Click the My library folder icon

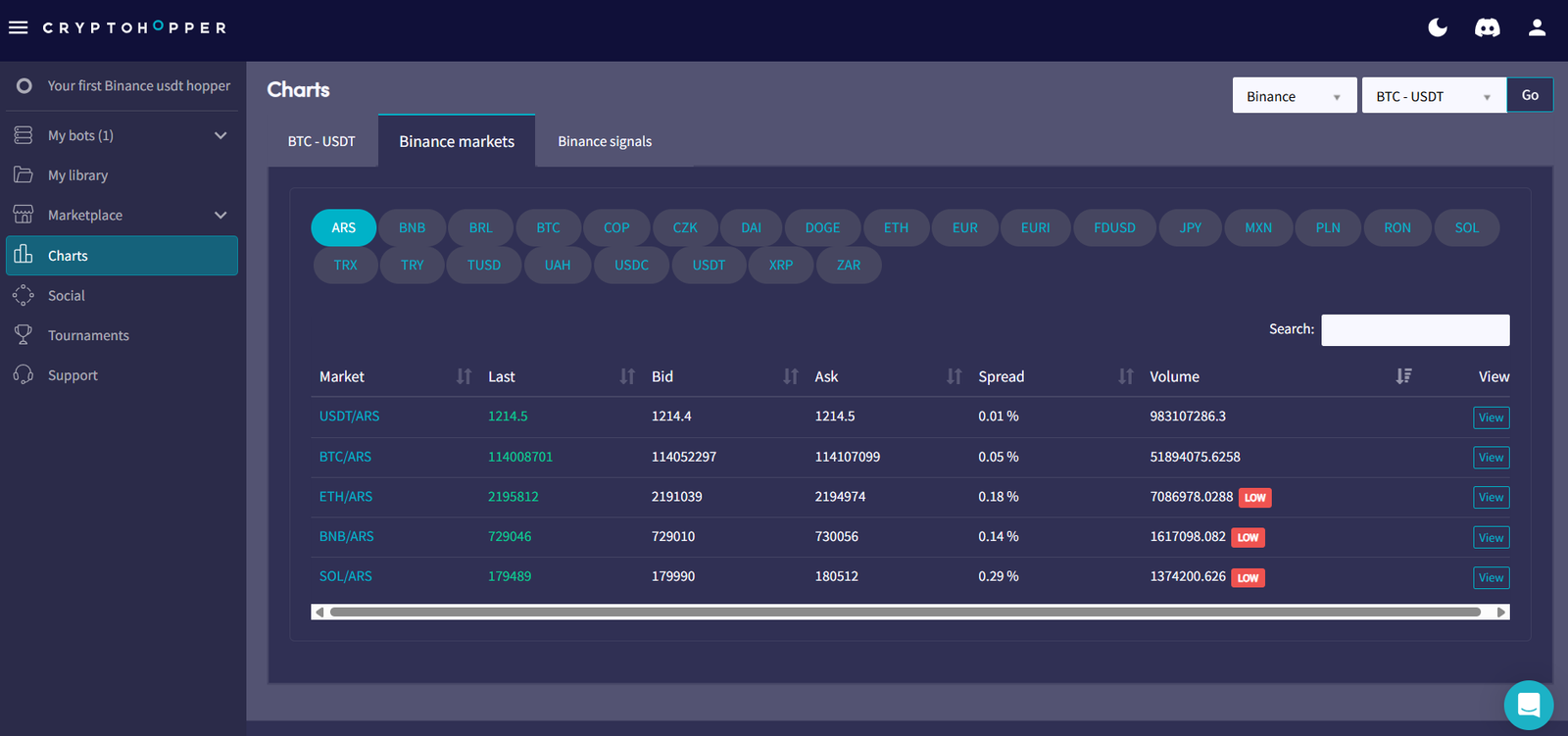[x=24, y=174]
